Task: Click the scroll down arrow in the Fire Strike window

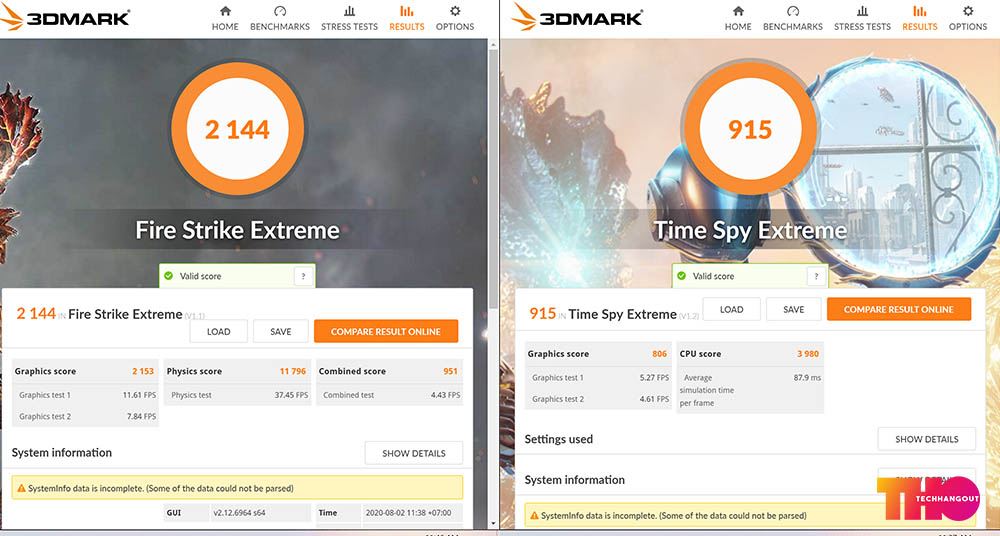Action: (x=493, y=523)
